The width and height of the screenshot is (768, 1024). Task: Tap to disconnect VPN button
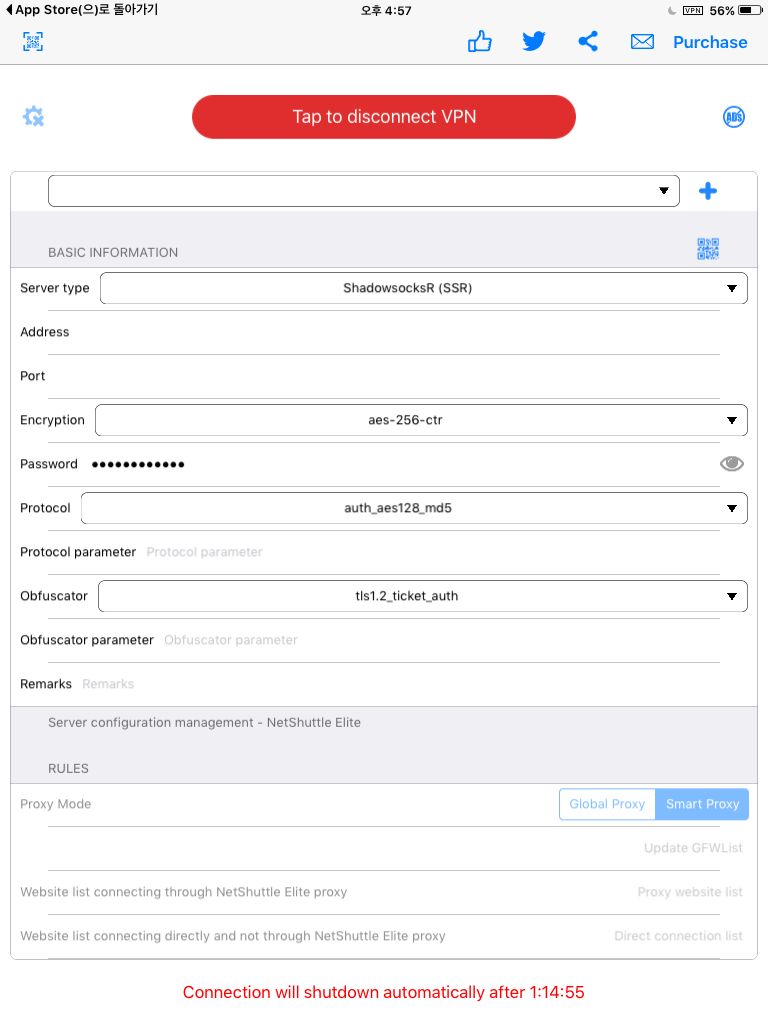click(x=384, y=117)
